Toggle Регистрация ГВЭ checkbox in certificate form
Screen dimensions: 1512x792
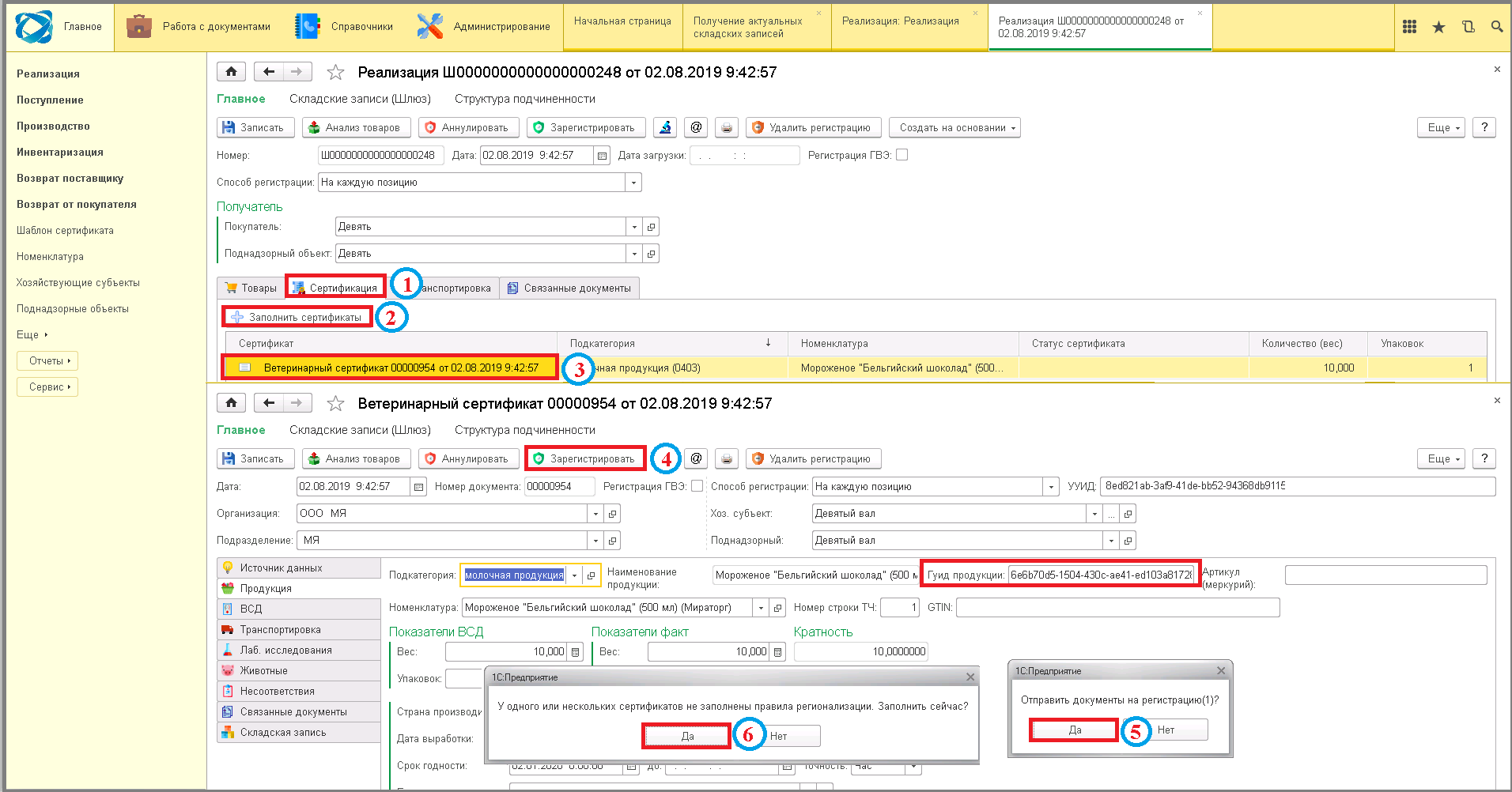click(x=697, y=486)
